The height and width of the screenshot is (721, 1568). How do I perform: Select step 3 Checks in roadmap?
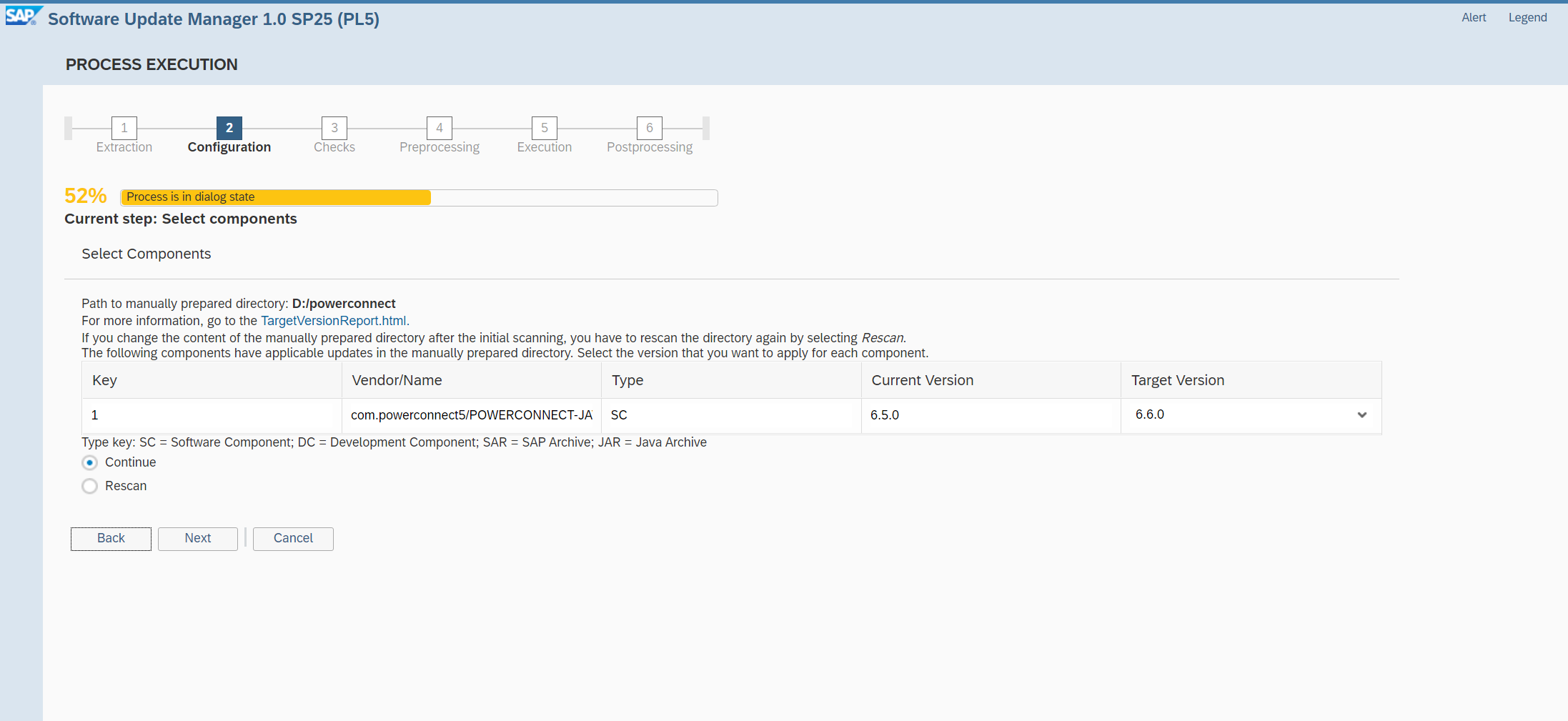(x=334, y=128)
